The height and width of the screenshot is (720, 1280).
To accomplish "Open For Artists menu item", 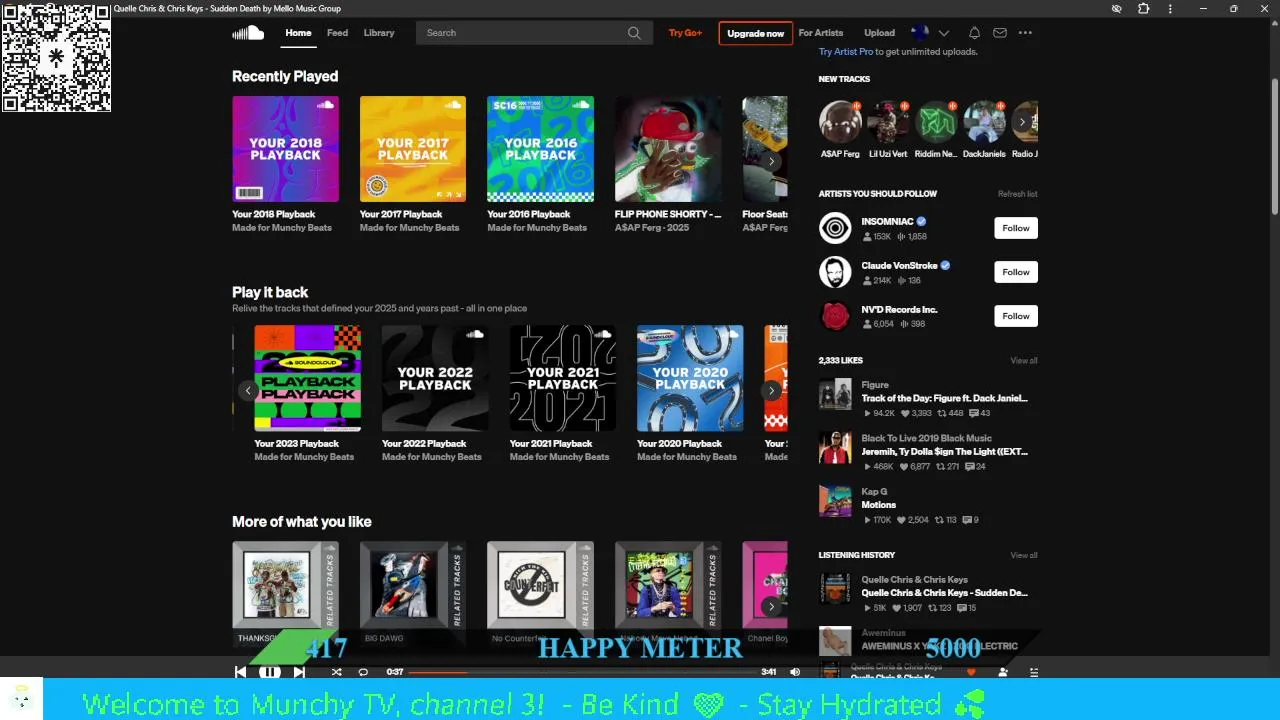I will 821,33.
